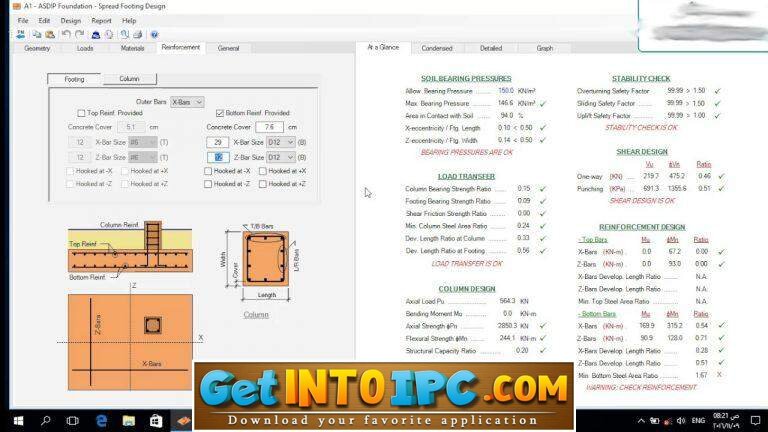Tick Hooked at -X for top reinforcement
The image size is (768, 432).
click(70, 171)
